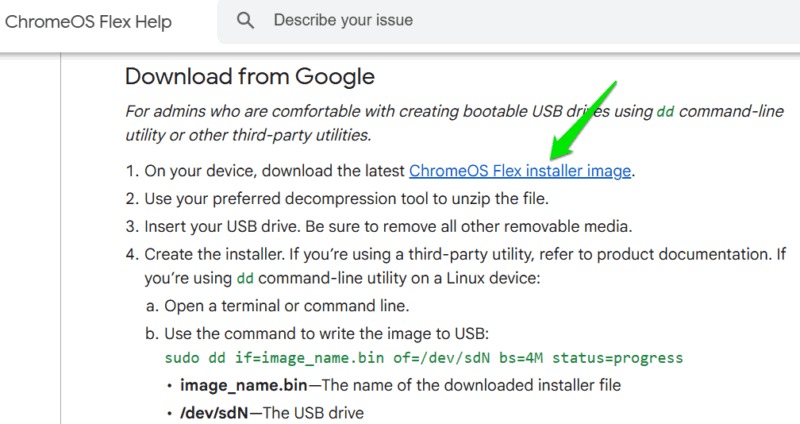The height and width of the screenshot is (424, 800).
Task: Click the 'Download from Google' heading
Action: pos(249,76)
